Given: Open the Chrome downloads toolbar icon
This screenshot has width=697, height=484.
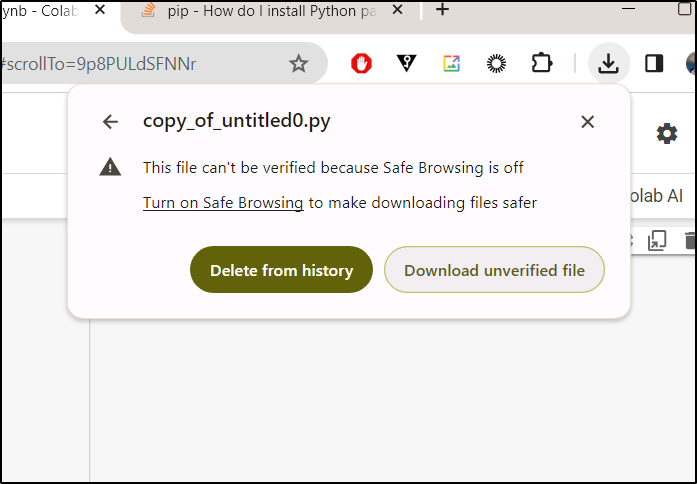Looking at the screenshot, I should coord(609,64).
